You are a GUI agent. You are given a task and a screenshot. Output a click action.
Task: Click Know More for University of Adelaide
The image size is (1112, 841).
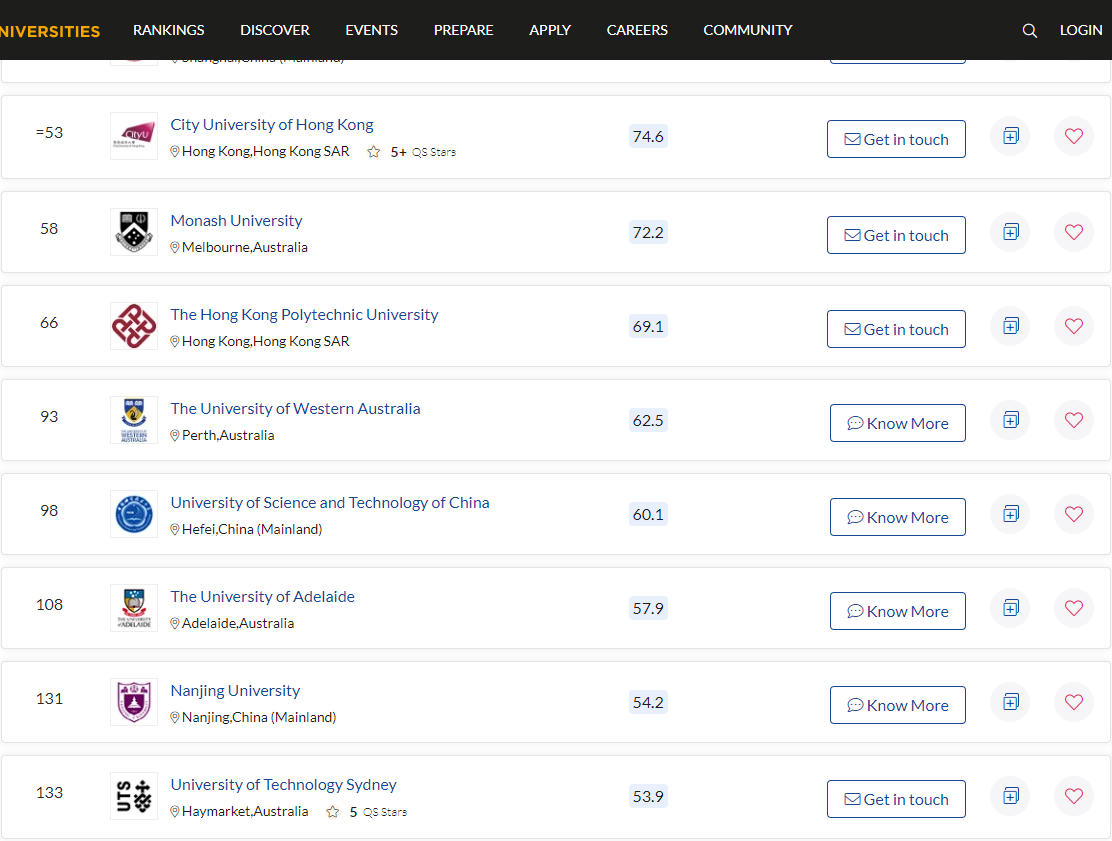pyautogui.click(x=897, y=611)
